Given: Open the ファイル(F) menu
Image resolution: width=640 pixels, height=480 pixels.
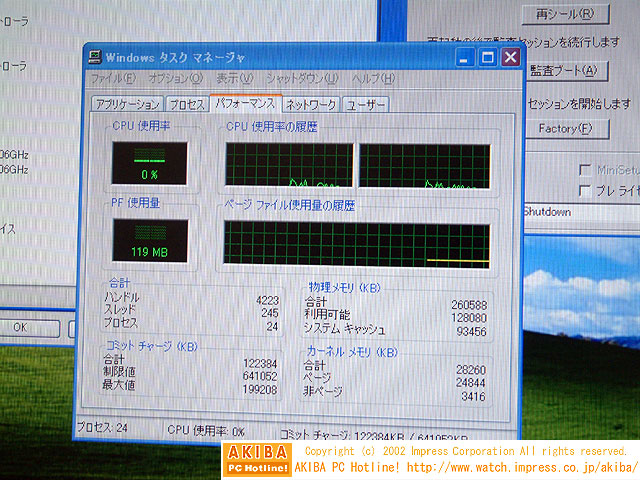Looking at the screenshot, I should tap(114, 79).
